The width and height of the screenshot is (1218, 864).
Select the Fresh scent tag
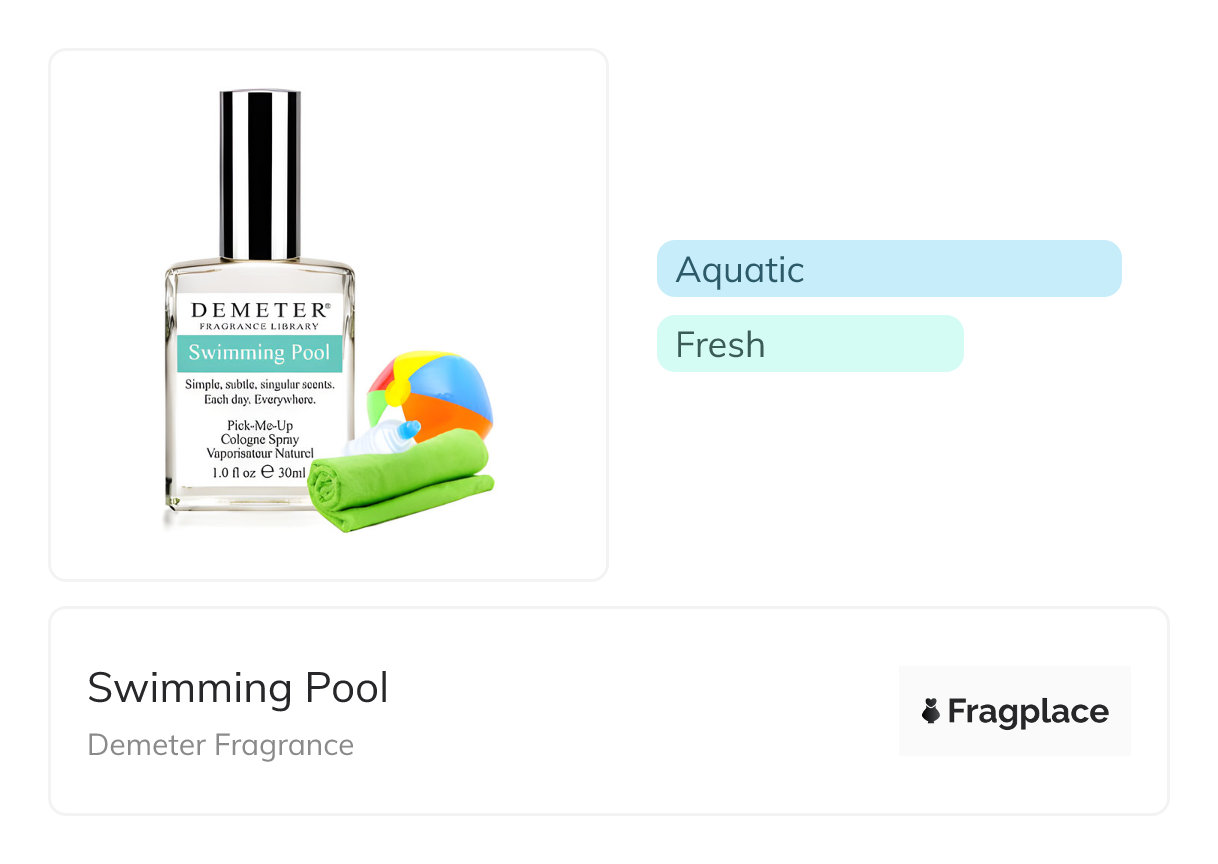[720, 345]
